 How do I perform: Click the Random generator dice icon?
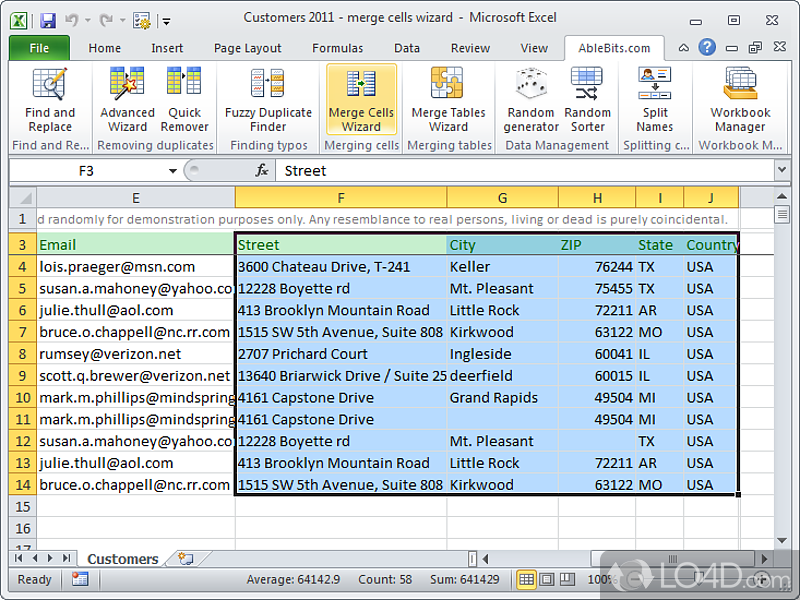click(x=531, y=100)
